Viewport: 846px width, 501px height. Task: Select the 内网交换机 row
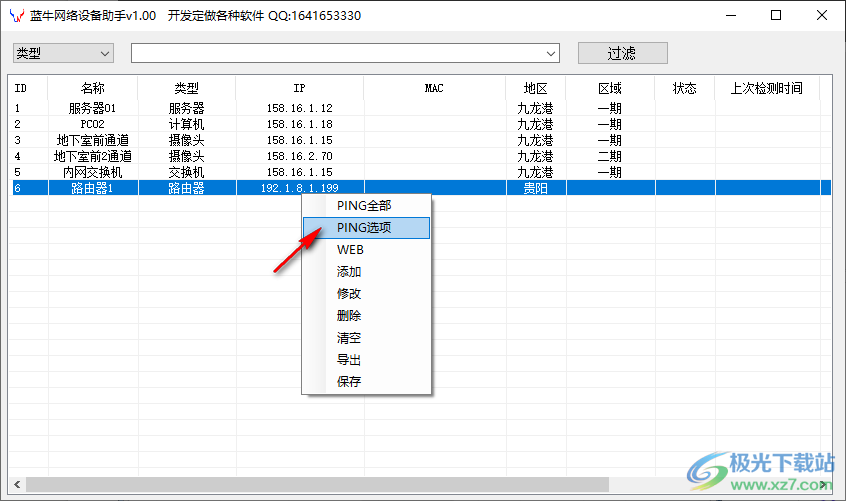pos(420,173)
